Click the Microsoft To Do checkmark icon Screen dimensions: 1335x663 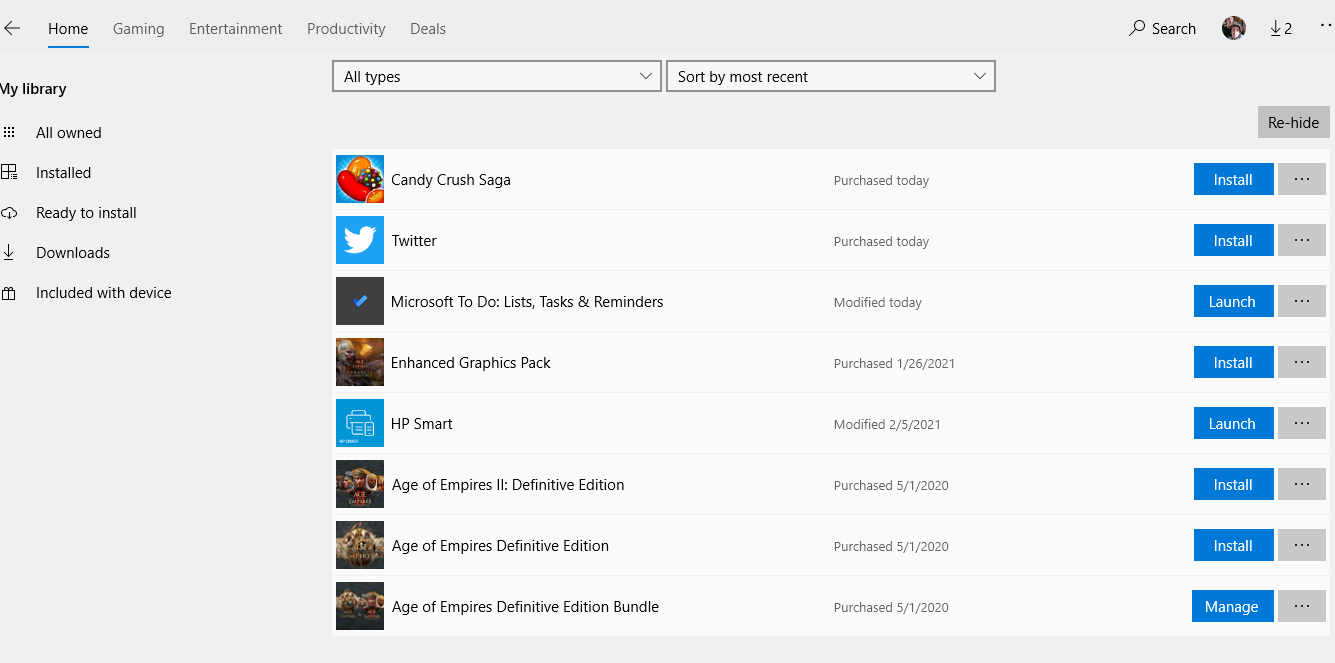pos(360,301)
